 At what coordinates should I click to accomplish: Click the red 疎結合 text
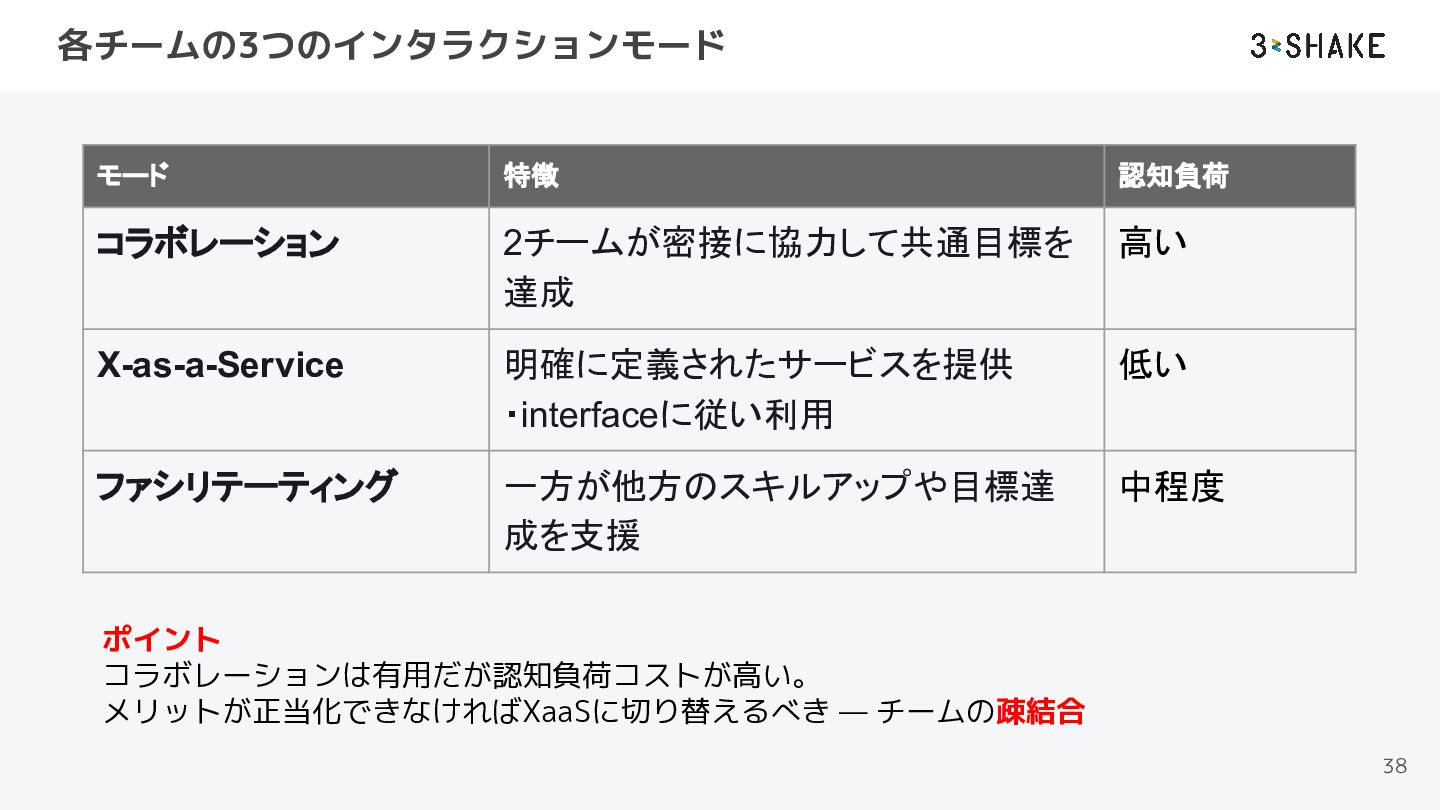[x=1040, y=712]
